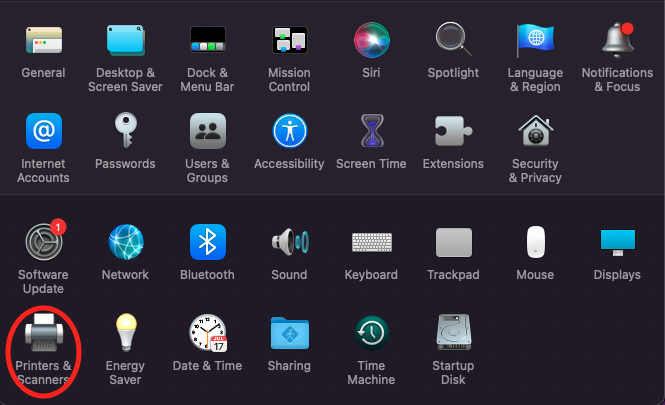The width and height of the screenshot is (665, 405).
Task: Open Language & Region settings
Action: 535,40
